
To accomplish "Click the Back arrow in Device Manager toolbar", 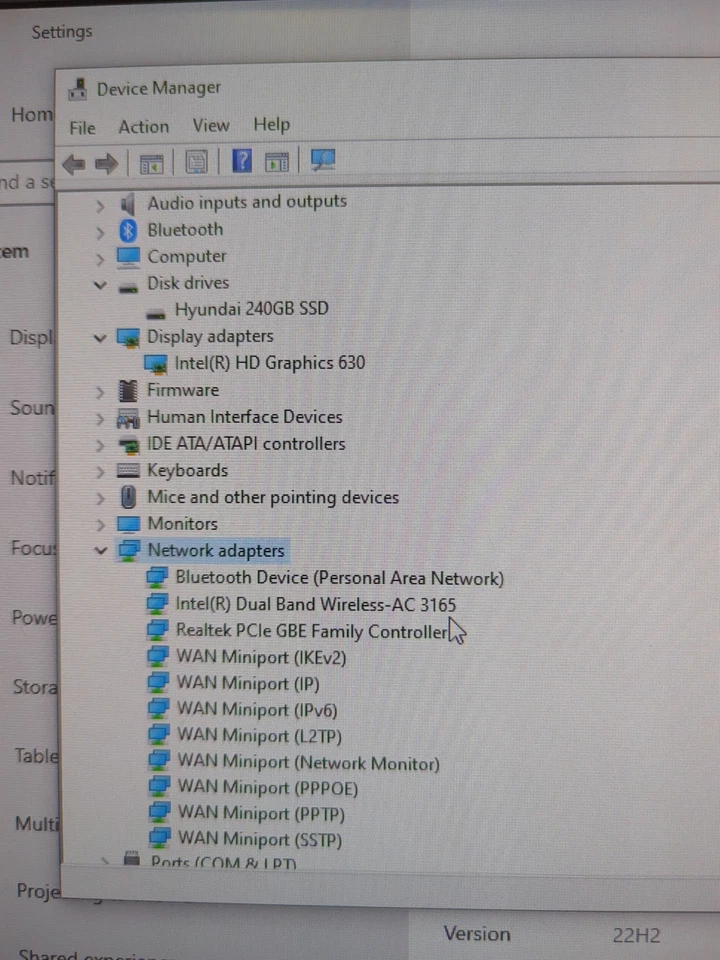I will pos(74,164).
